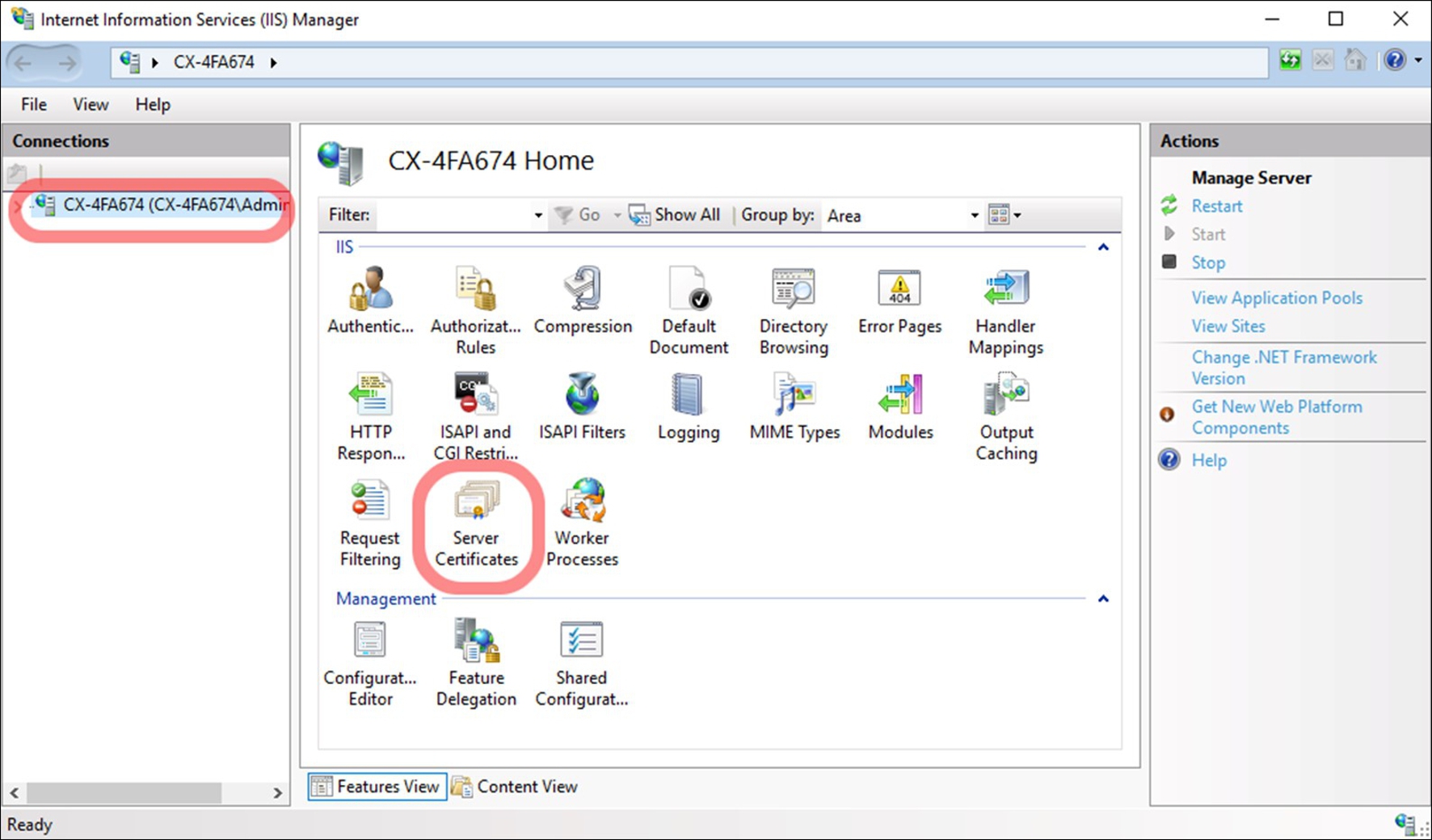Click Show All button in filter bar

[675, 215]
